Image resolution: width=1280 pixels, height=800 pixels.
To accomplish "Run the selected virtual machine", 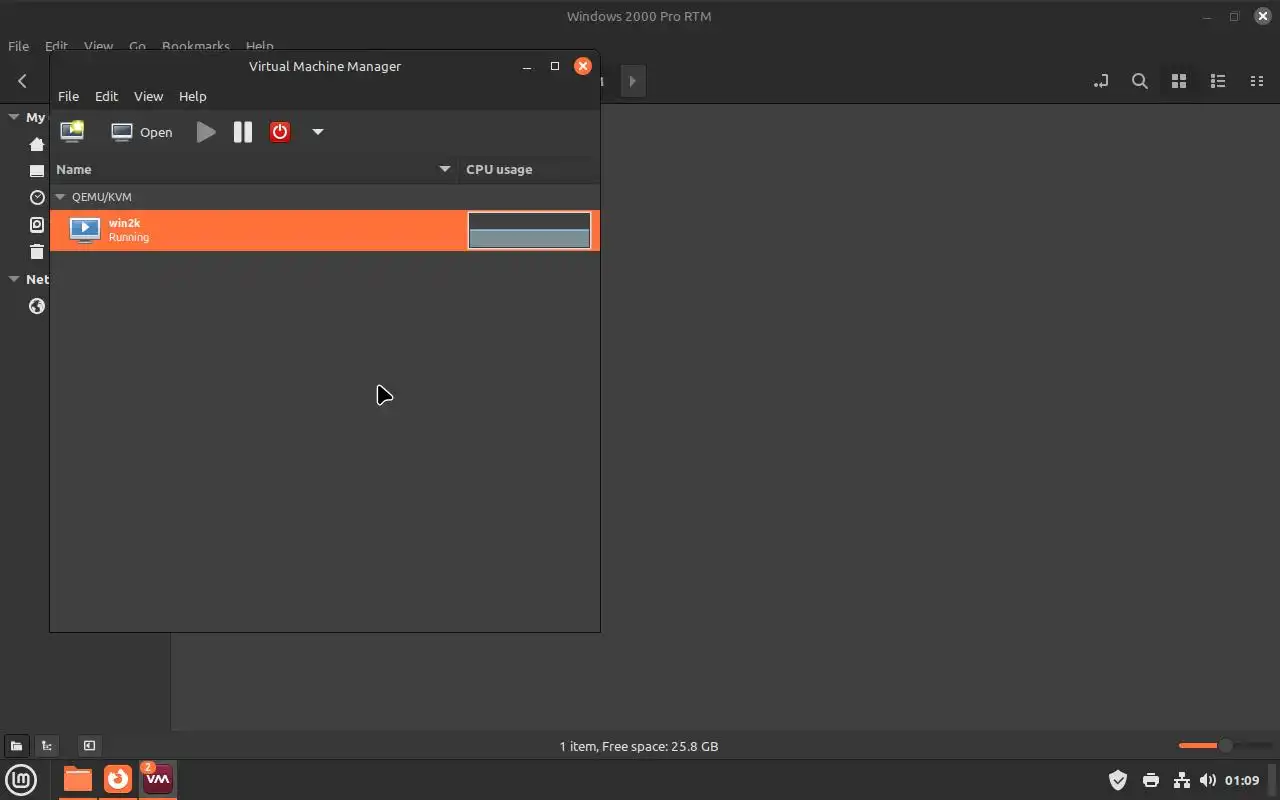I will (x=206, y=132).
